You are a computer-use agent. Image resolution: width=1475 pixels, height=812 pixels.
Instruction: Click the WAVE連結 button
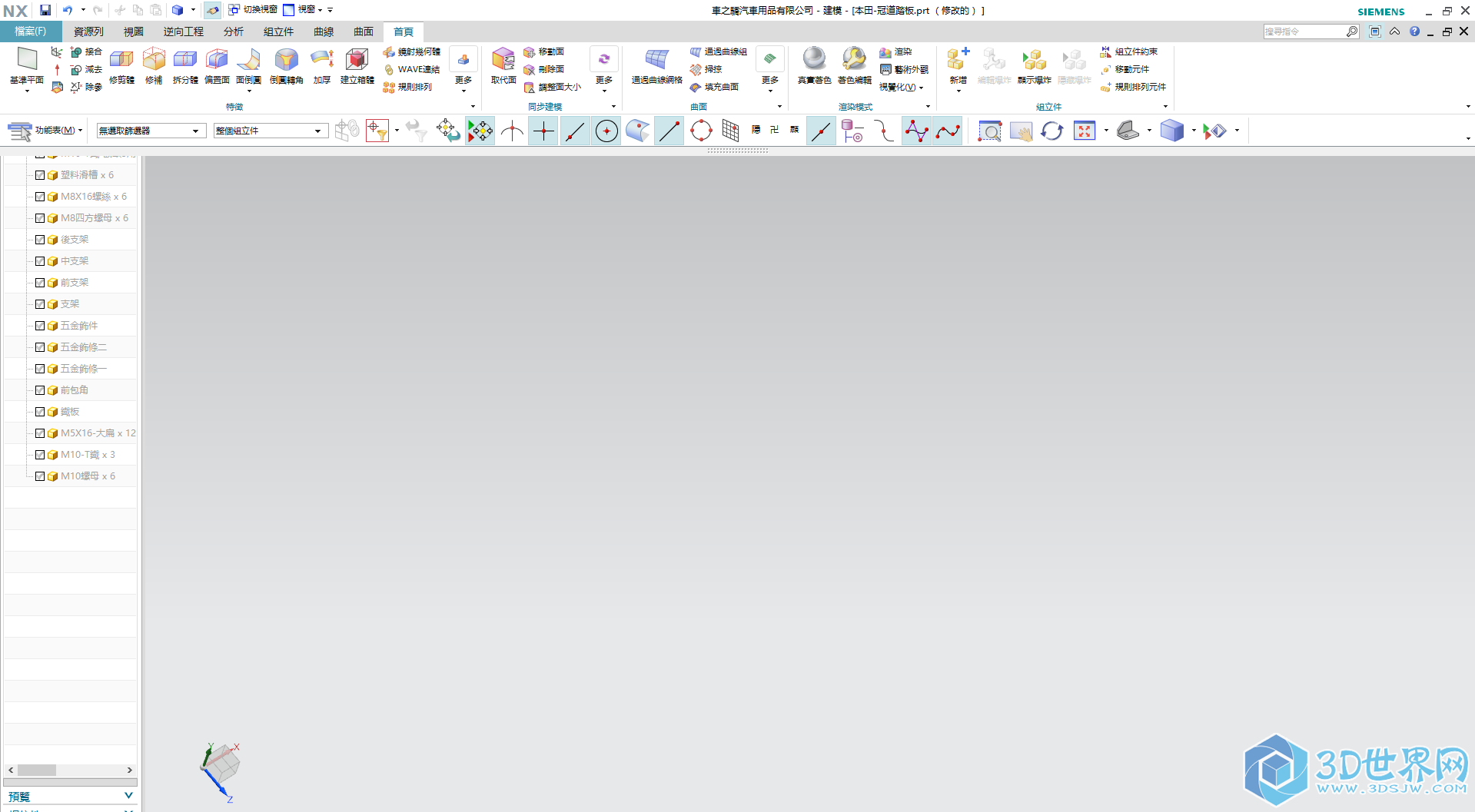(412, 69)
